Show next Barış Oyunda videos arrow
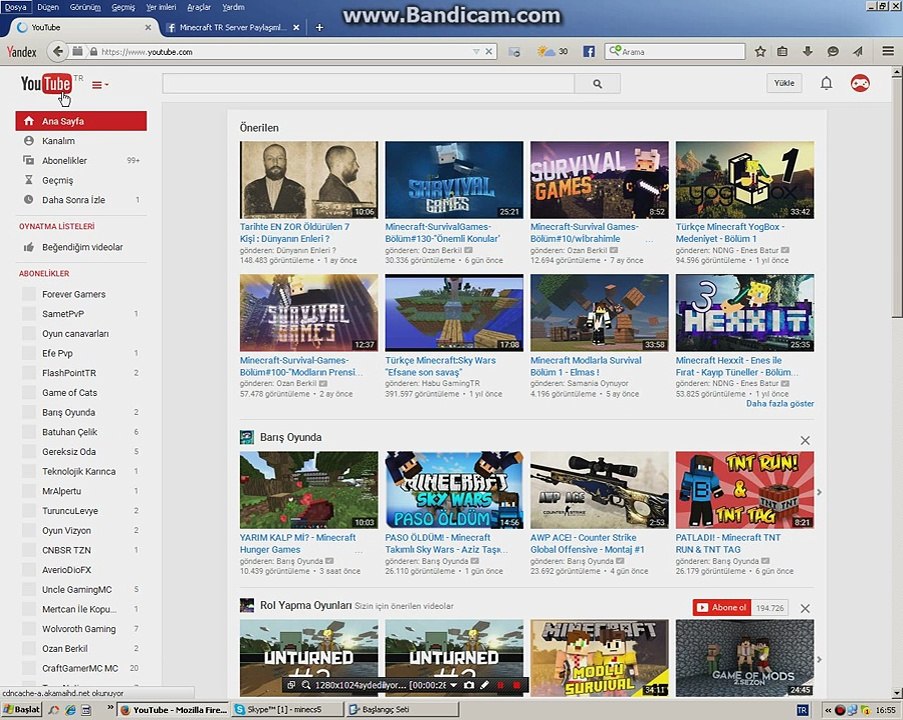Image resolution: width=903 pixels, height=720 pixels. (x=819, y=492)
